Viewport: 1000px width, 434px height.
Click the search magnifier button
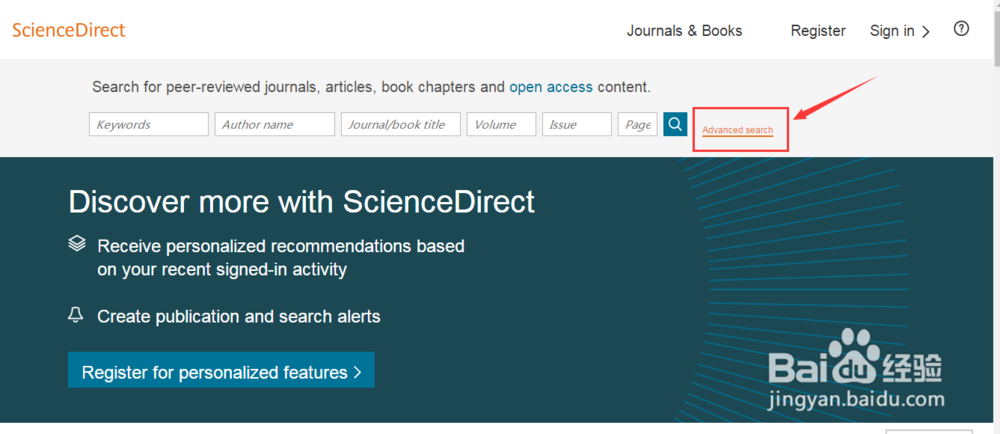coord(676,124)
